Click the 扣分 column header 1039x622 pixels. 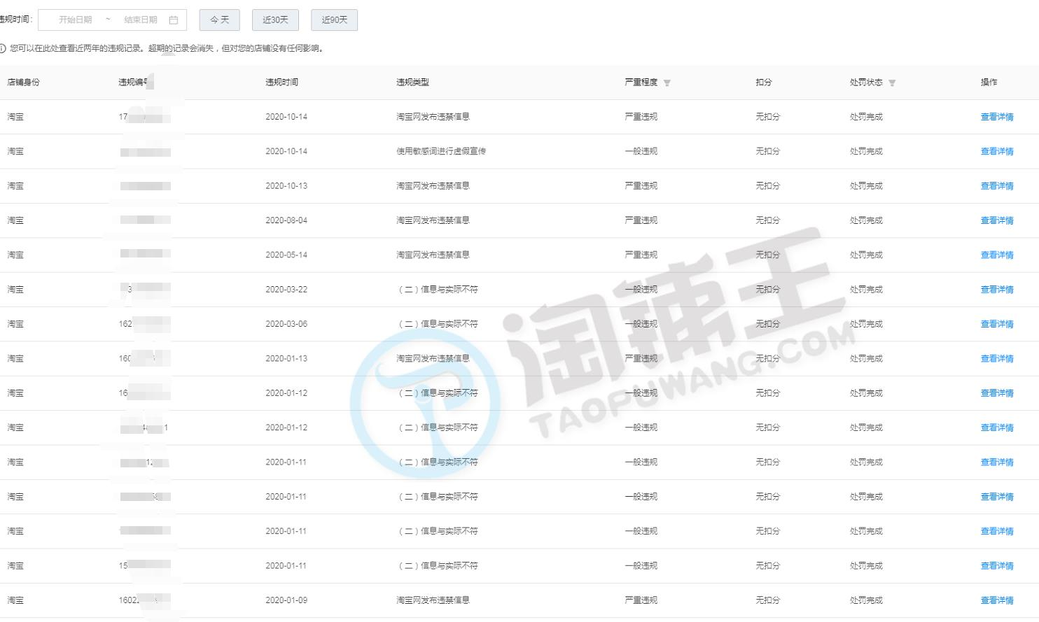[x=763, y=82]
